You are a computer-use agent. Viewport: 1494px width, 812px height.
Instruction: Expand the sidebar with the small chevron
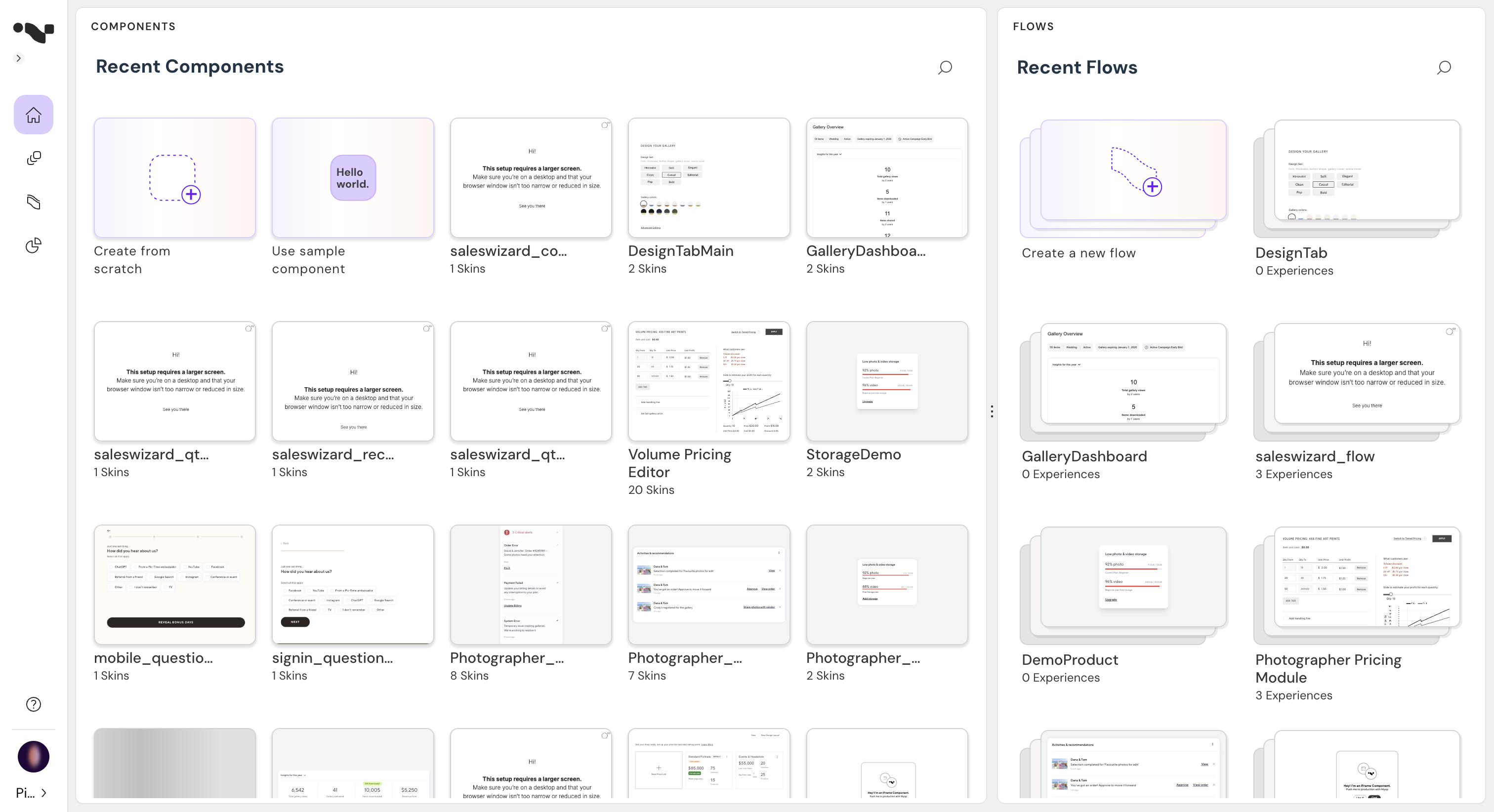coord(19,58)
